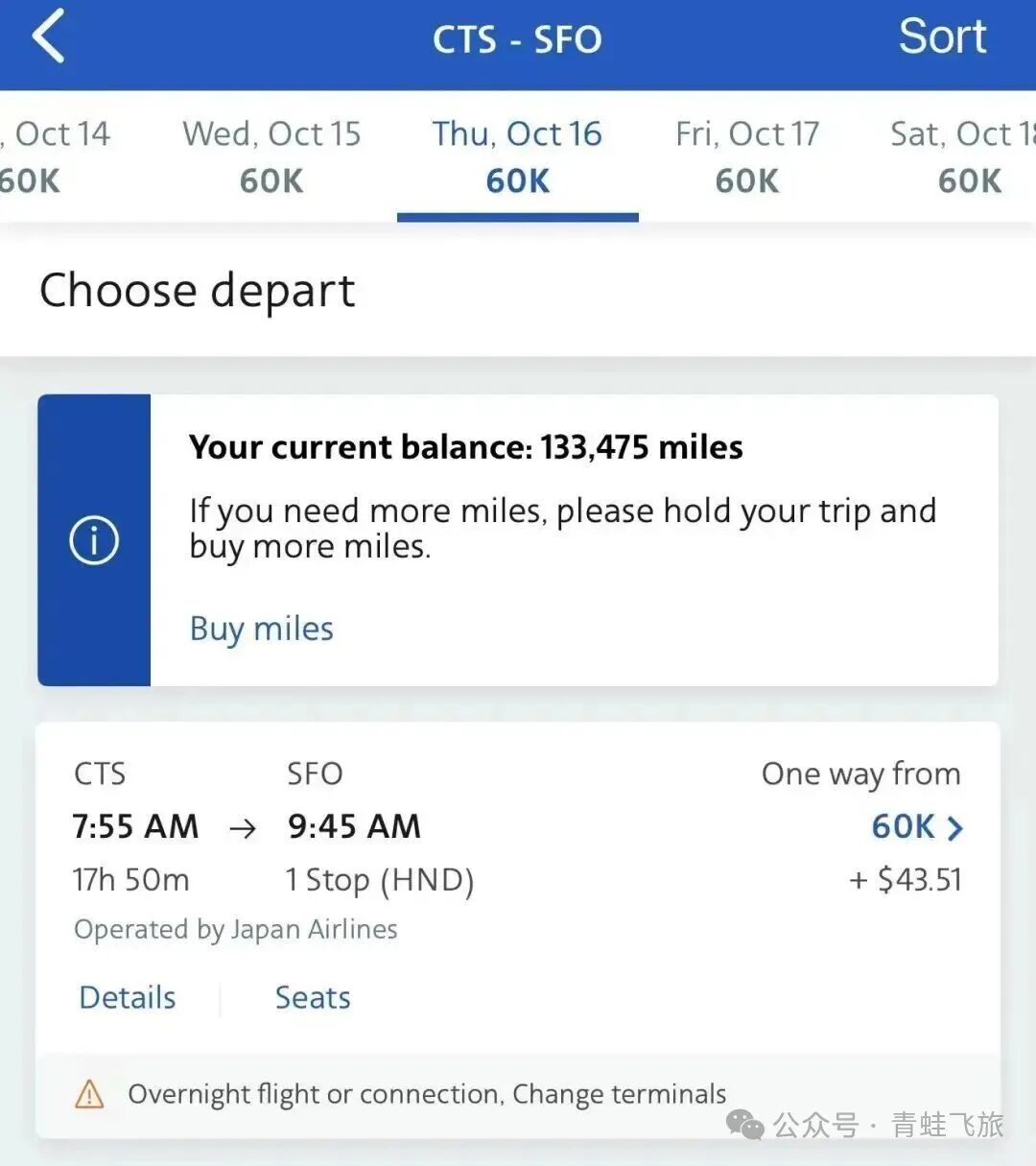This screenshot has height=1166, width=1036.
Task: Tap the current balance miles banner
Action: (x=466, y=447)
